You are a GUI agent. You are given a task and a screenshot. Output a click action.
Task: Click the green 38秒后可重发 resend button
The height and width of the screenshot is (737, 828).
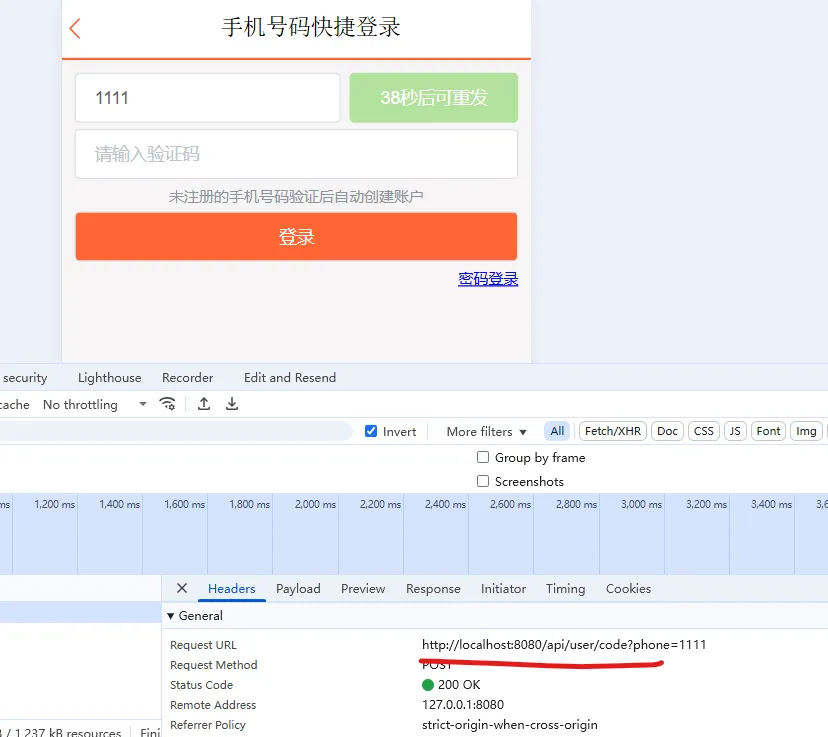pyautogui.click(x=434, y=98)
